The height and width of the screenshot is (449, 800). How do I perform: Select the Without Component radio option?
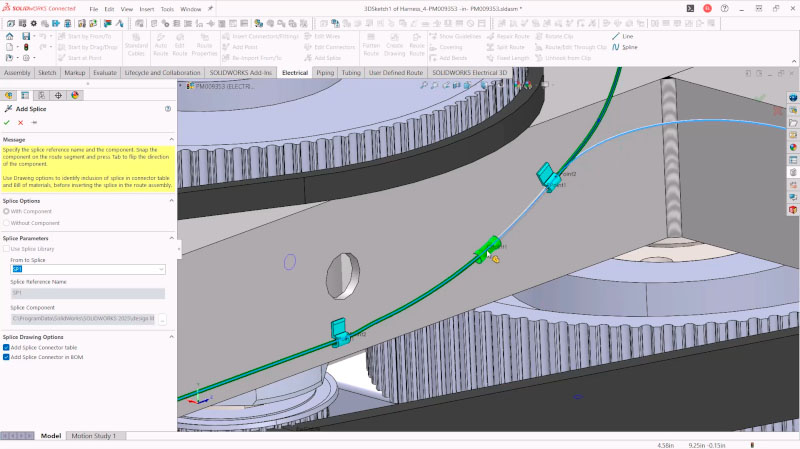pyautogui.click(x=7, y=223)
